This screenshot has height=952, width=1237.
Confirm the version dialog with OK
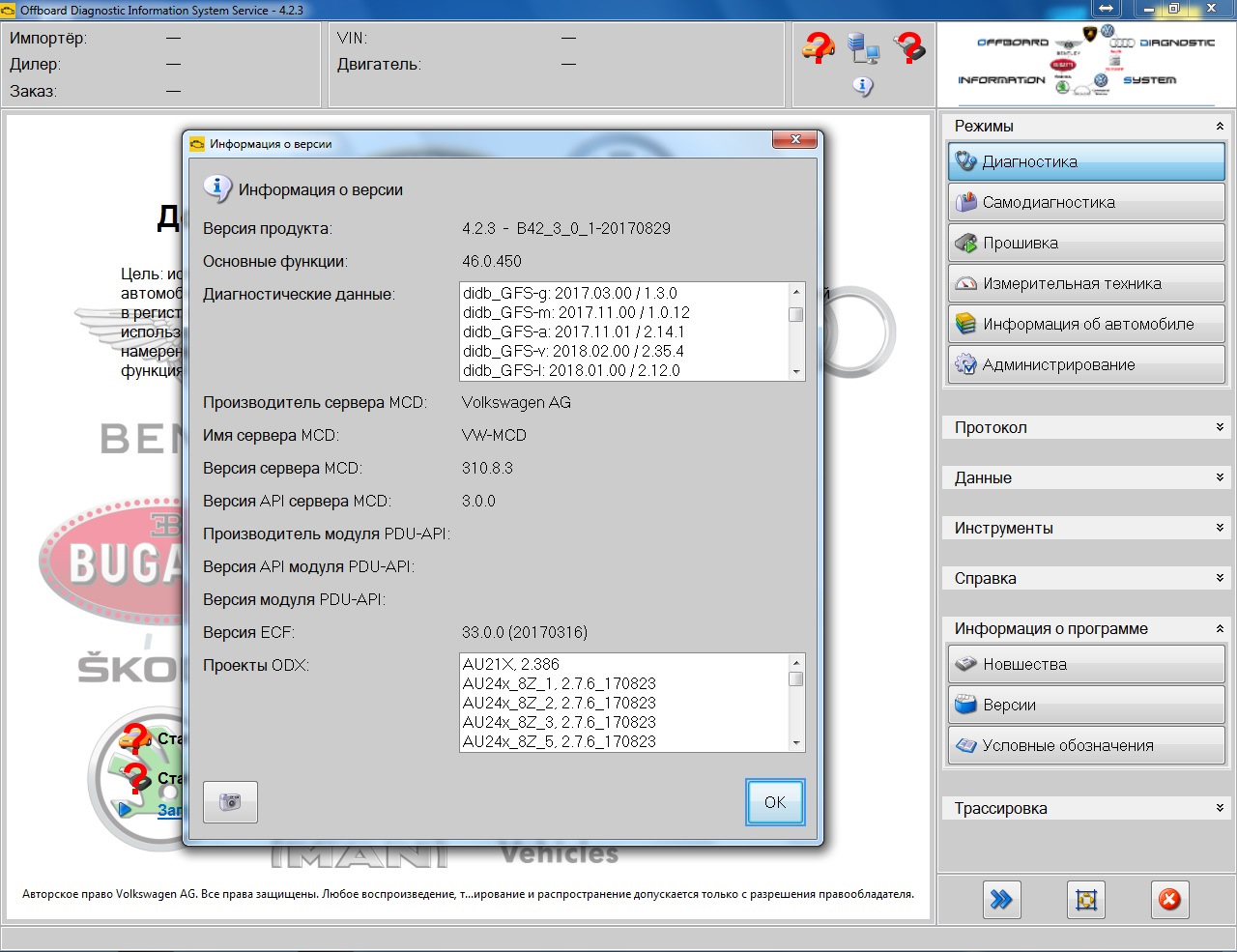click(775, 802)
